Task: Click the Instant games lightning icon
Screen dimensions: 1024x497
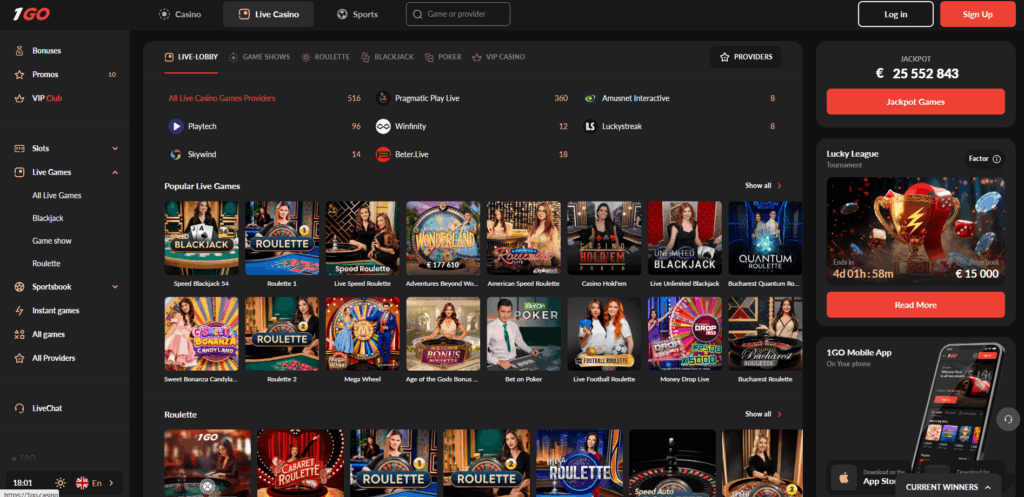Action: tap(20, 311)
